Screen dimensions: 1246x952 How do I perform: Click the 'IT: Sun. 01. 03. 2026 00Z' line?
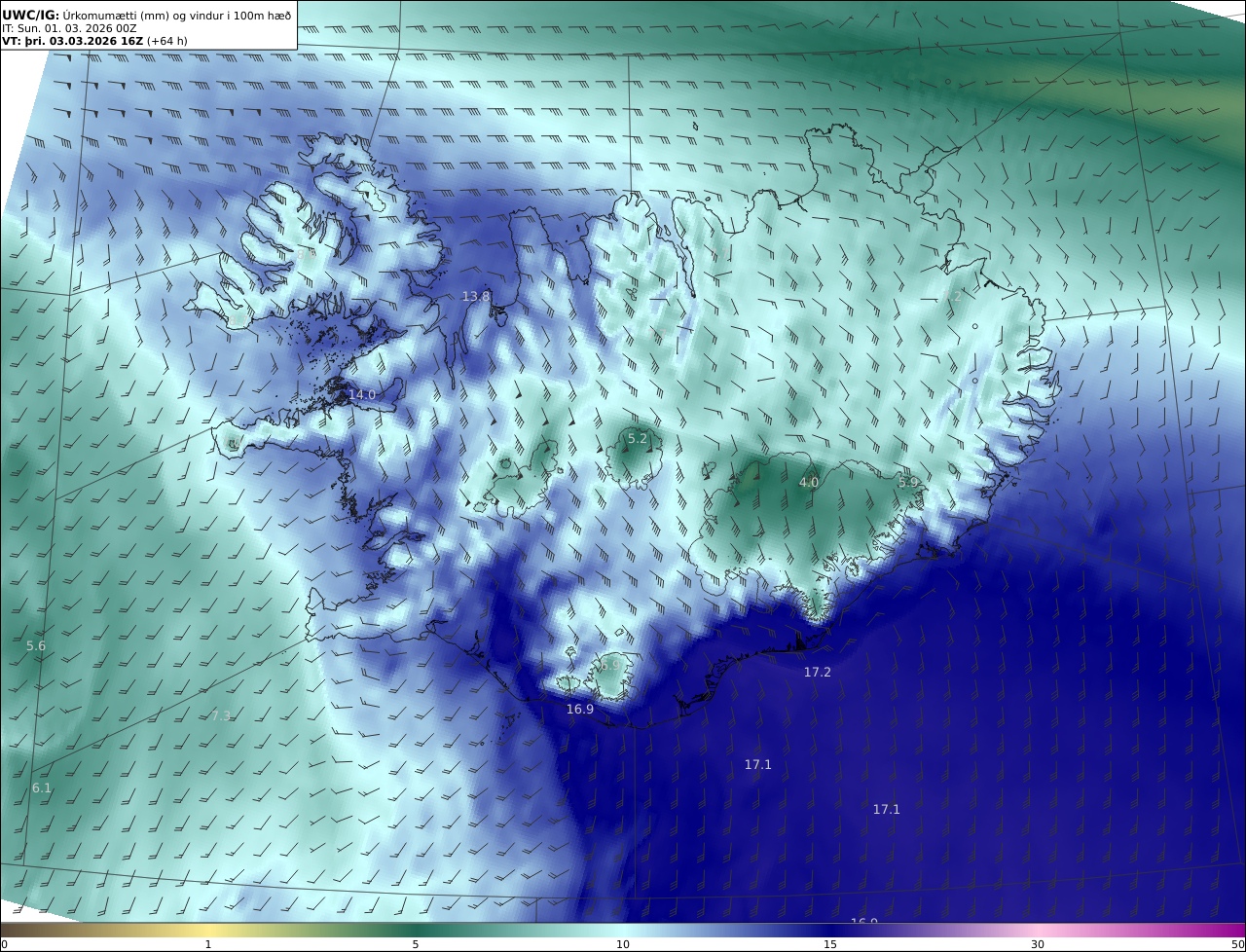pyautogui.click(x=69, y=28)
